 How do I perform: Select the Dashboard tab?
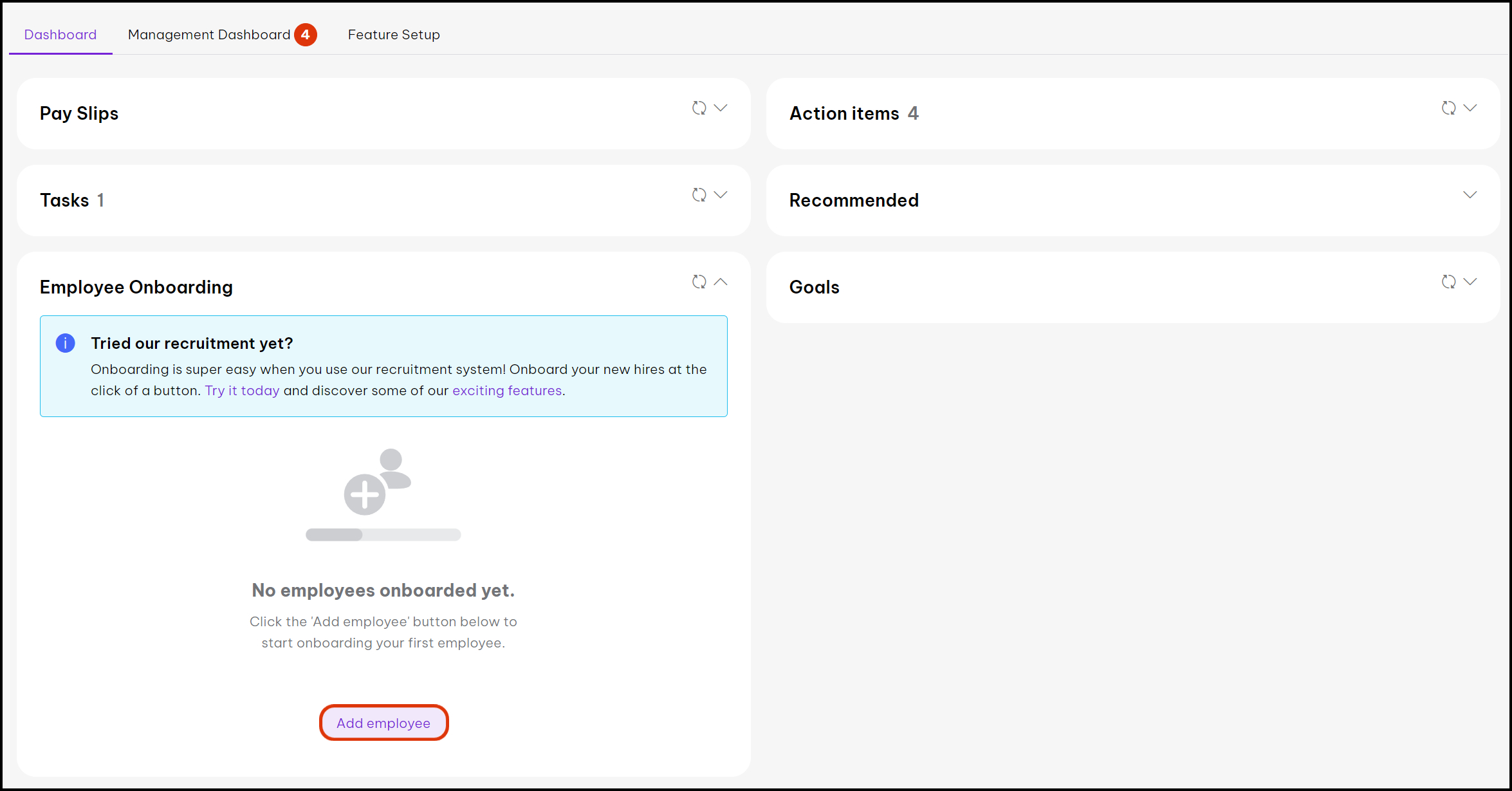tap(60, 35)
